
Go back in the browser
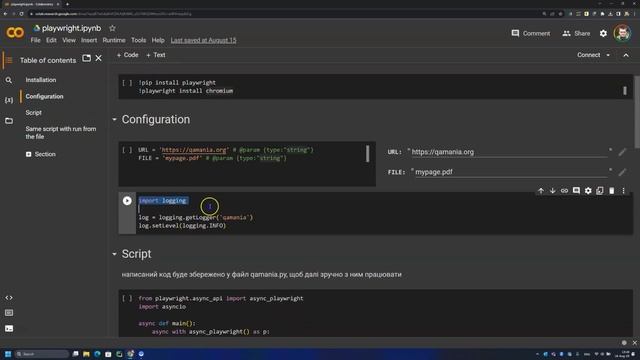coord(5,13)
